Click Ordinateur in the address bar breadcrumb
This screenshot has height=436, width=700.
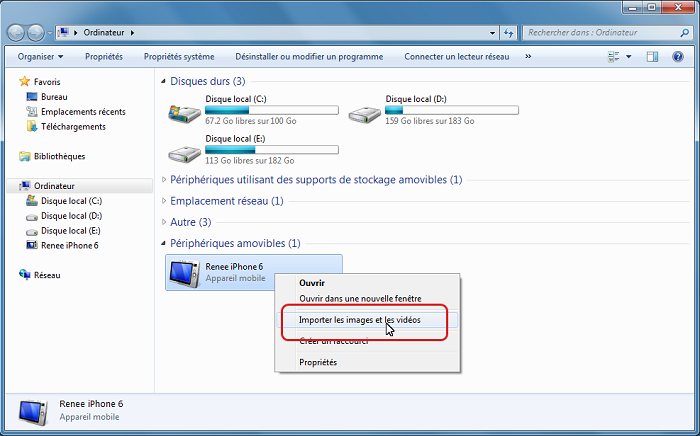coord(104,33)
